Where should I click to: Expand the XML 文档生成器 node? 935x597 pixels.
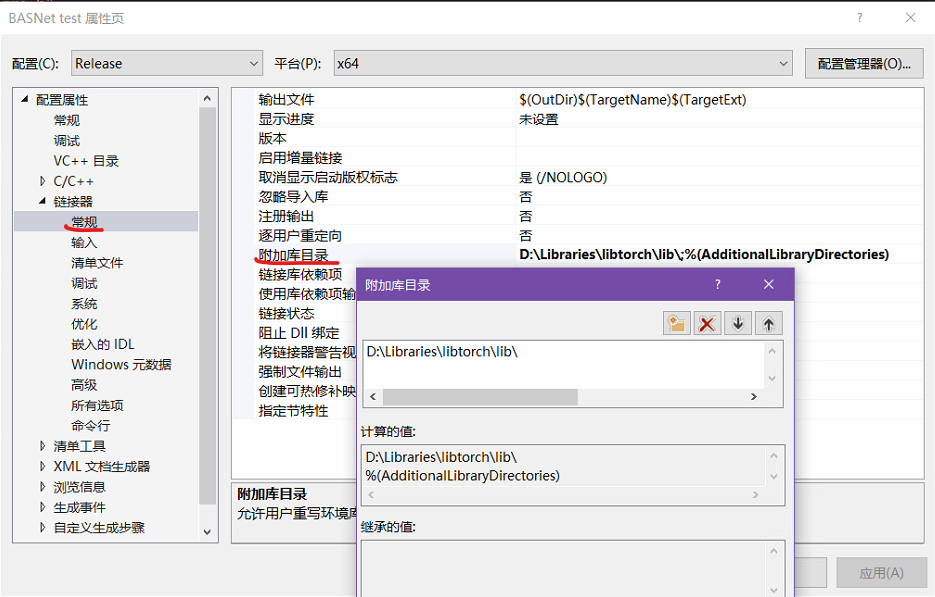click(42, 466)
